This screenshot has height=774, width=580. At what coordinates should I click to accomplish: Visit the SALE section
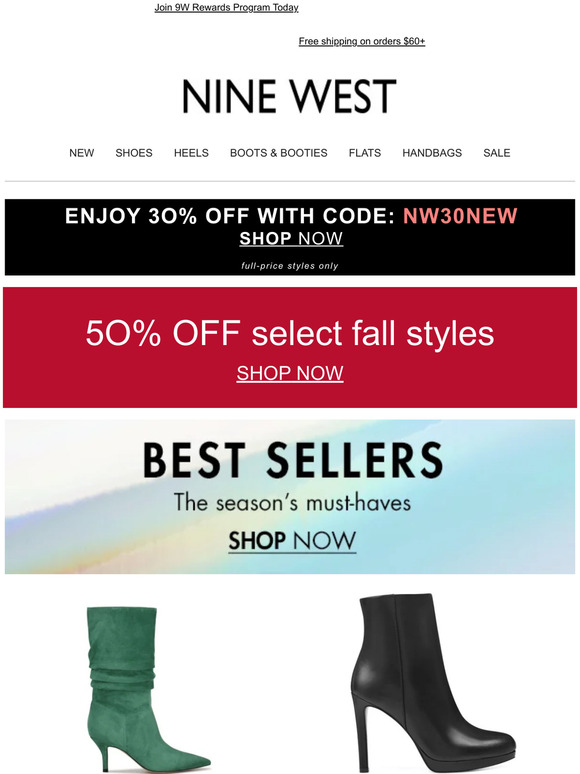coord(497,153)
